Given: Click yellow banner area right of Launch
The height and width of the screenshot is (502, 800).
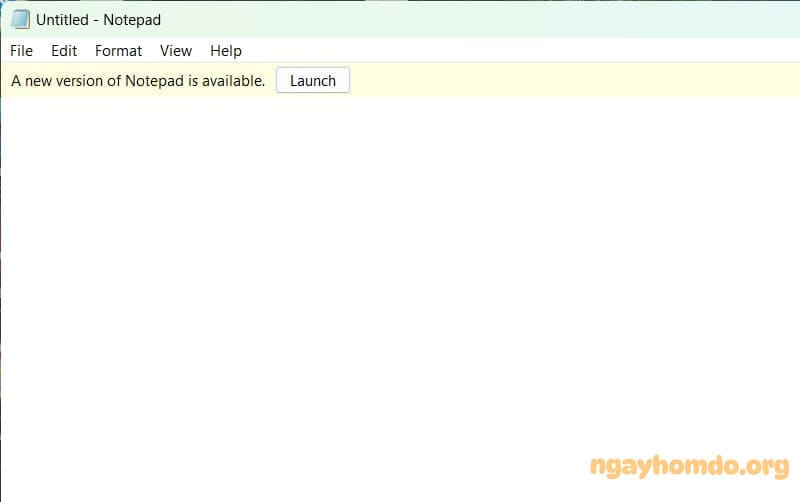Looking at the screenshot, I should [570, 81].
